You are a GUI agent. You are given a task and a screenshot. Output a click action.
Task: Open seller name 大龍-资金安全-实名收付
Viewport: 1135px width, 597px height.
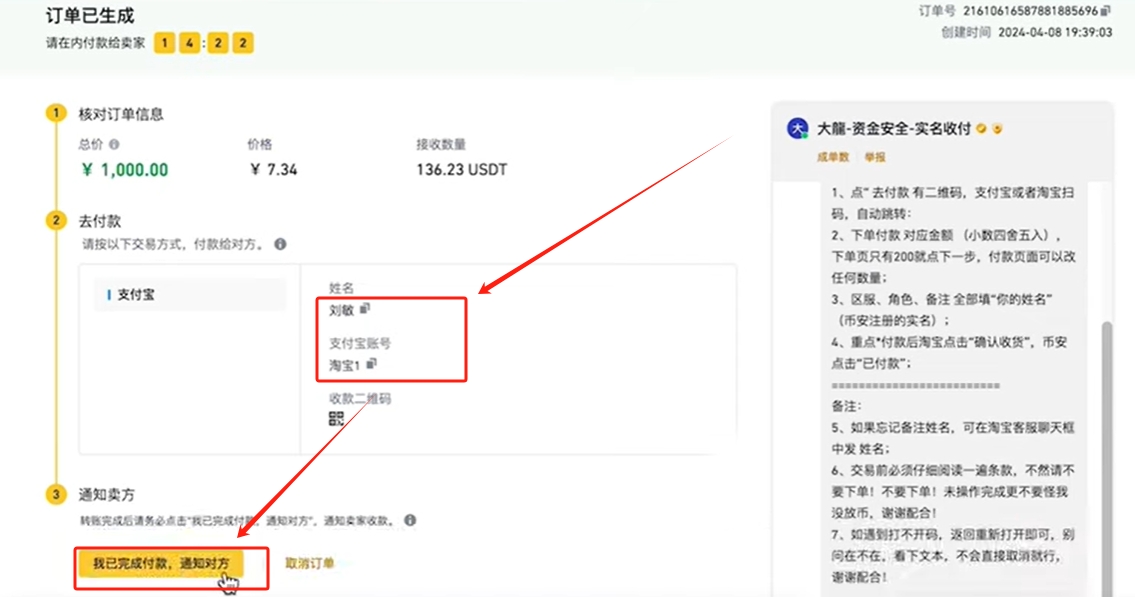893,129
